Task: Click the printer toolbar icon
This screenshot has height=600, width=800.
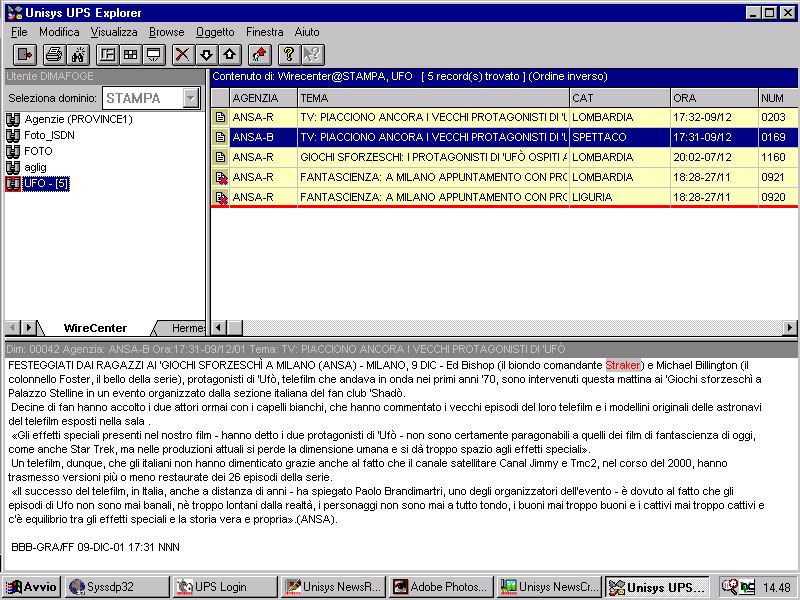Action: click(x=54, y=55)
